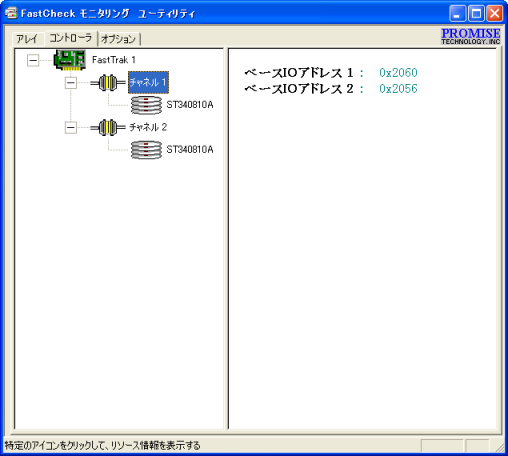Open the オプション tab
The image size is (508, 456).
119,39
